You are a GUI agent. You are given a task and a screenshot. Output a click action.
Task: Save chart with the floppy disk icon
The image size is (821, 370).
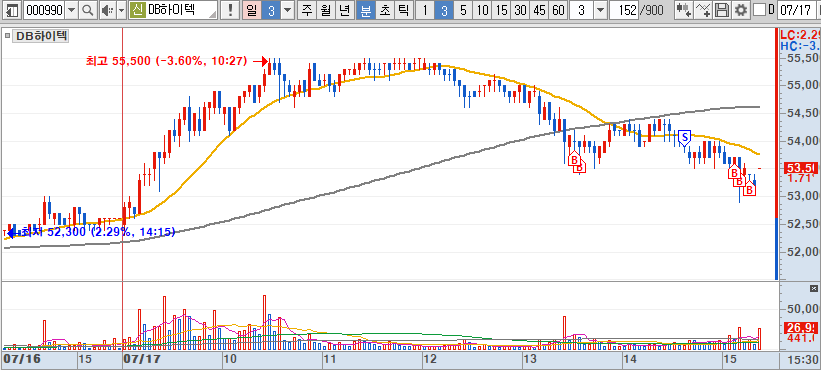pyautogui.click(x=722, y=10)
